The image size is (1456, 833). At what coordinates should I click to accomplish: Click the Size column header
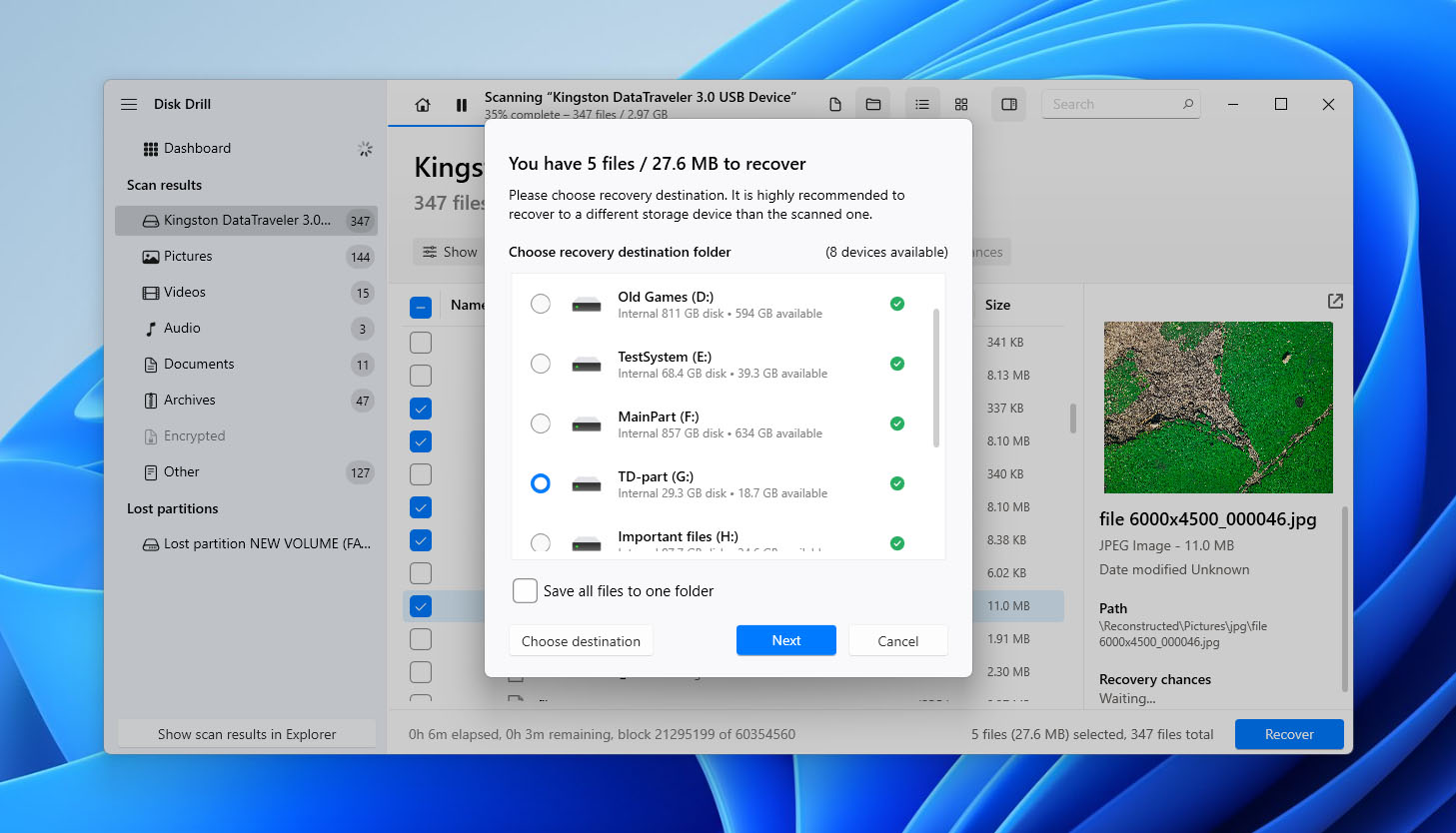tap(997, 305)
